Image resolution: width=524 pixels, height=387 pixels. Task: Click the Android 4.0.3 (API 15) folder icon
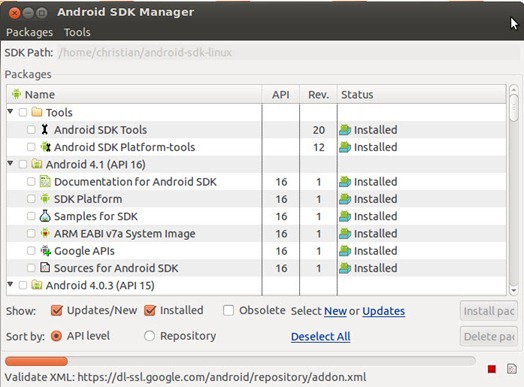[37, 285]
